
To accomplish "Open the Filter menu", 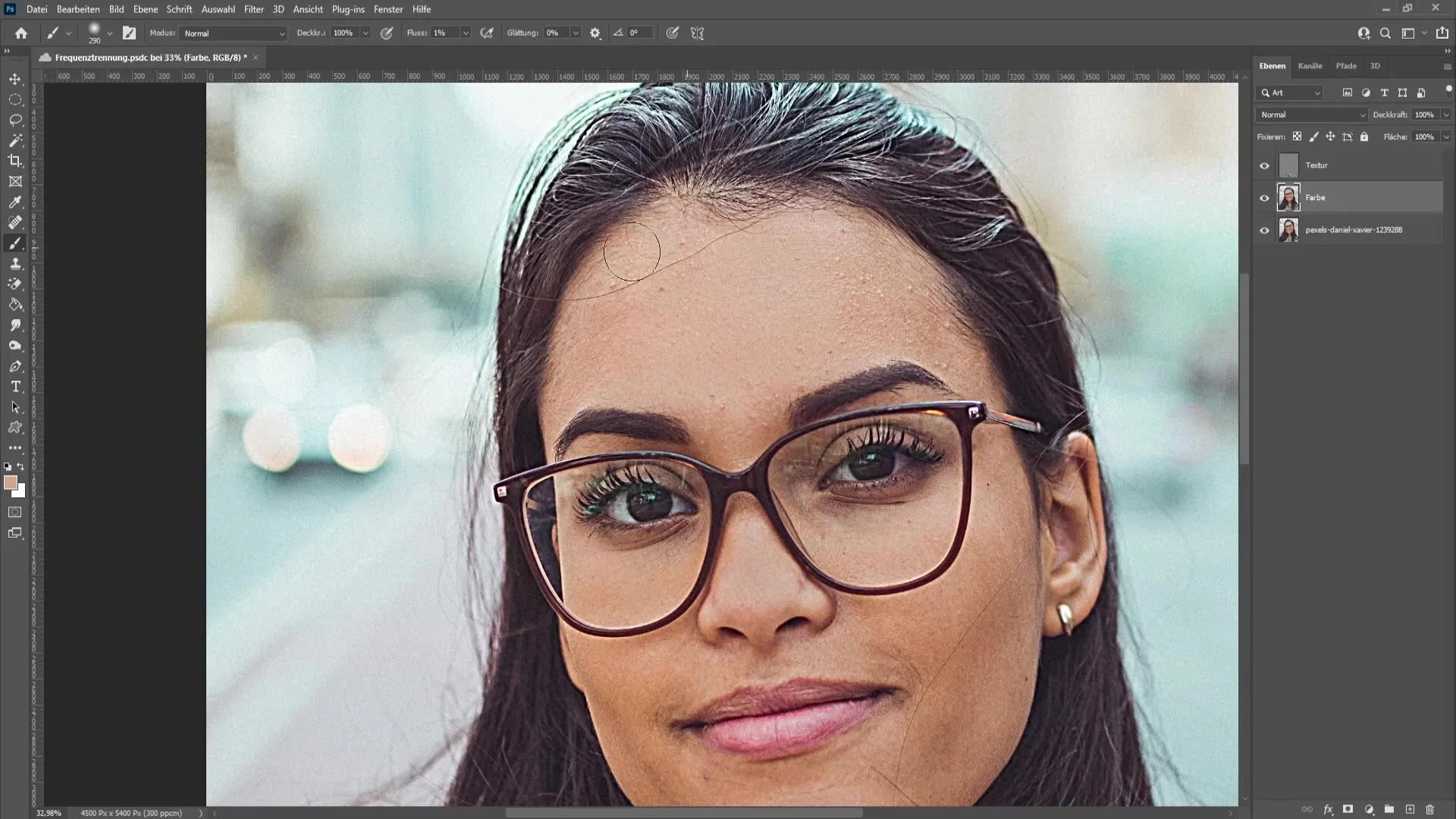I will [x=253, y=8].
